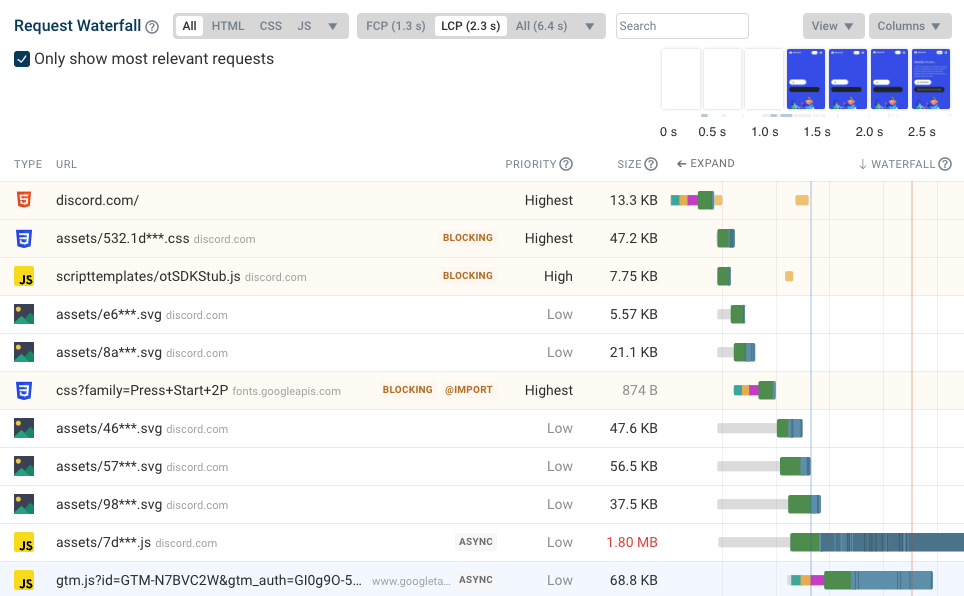
Task: Select the All resource type tab
Action: click(x=189, y=26)
